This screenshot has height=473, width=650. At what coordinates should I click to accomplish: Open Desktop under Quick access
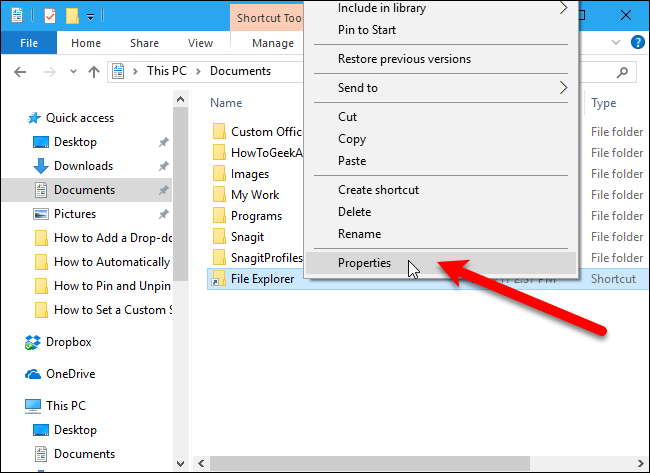click(75, 142)
